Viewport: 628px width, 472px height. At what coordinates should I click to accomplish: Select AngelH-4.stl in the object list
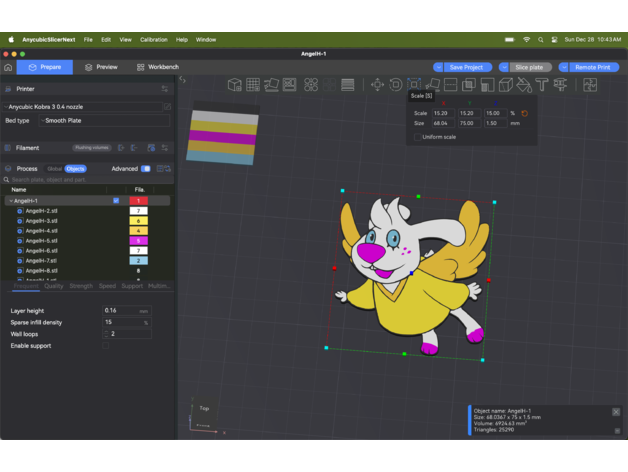tap(42, 231)
